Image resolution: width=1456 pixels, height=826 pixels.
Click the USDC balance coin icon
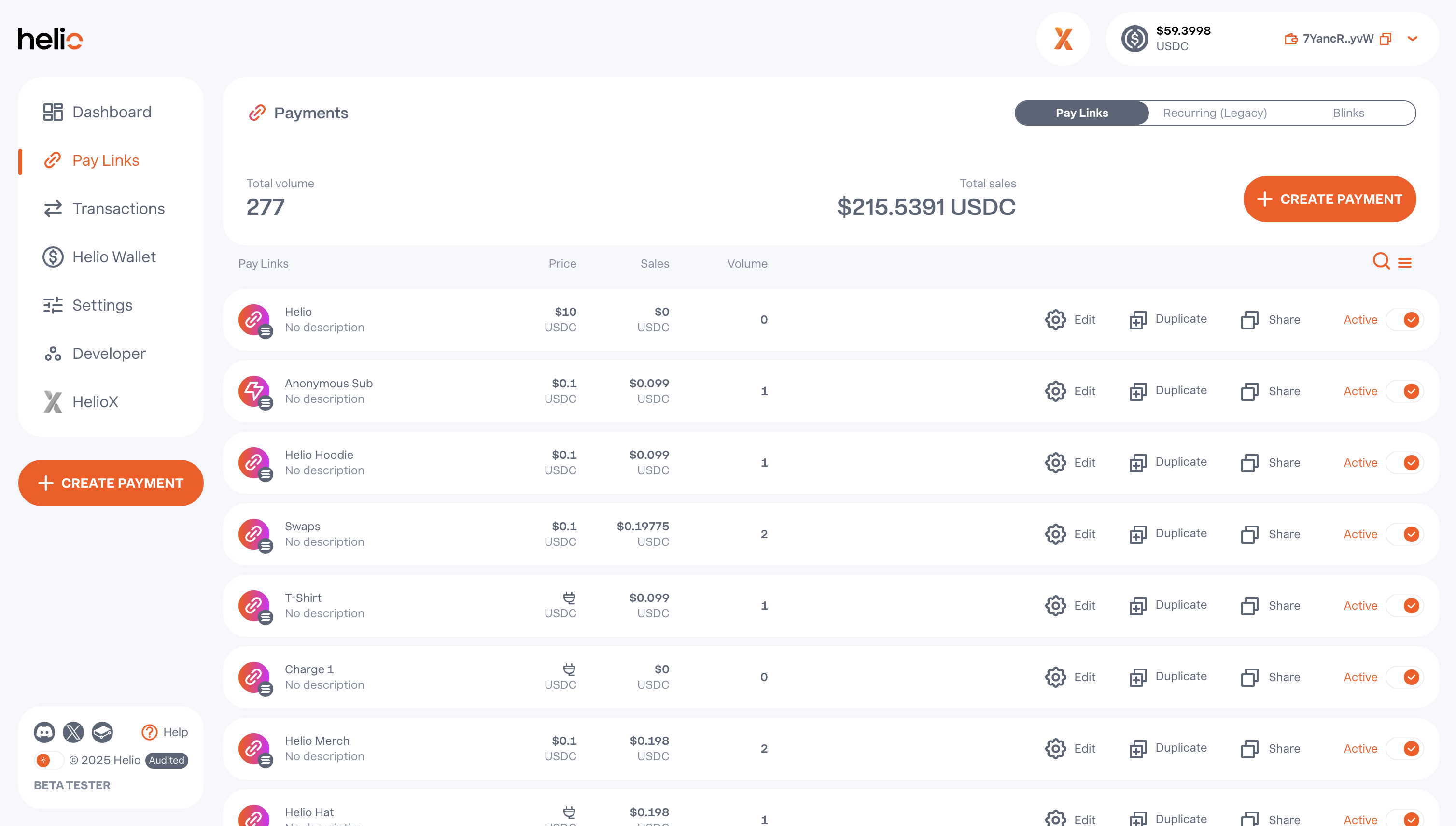(1134, 39)
